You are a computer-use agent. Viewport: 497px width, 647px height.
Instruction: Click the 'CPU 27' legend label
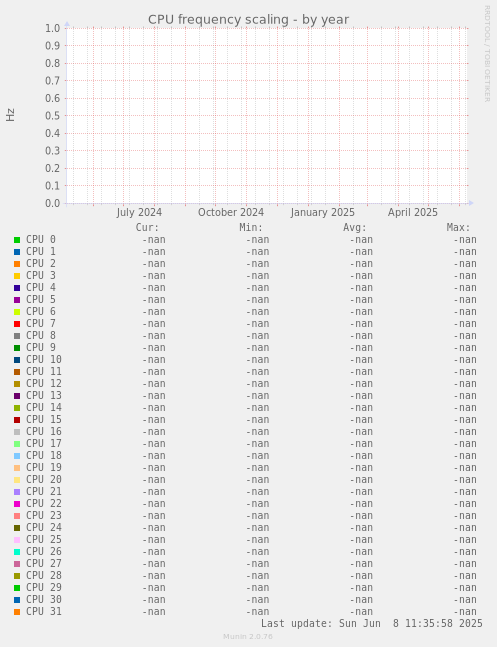[44, 563]
